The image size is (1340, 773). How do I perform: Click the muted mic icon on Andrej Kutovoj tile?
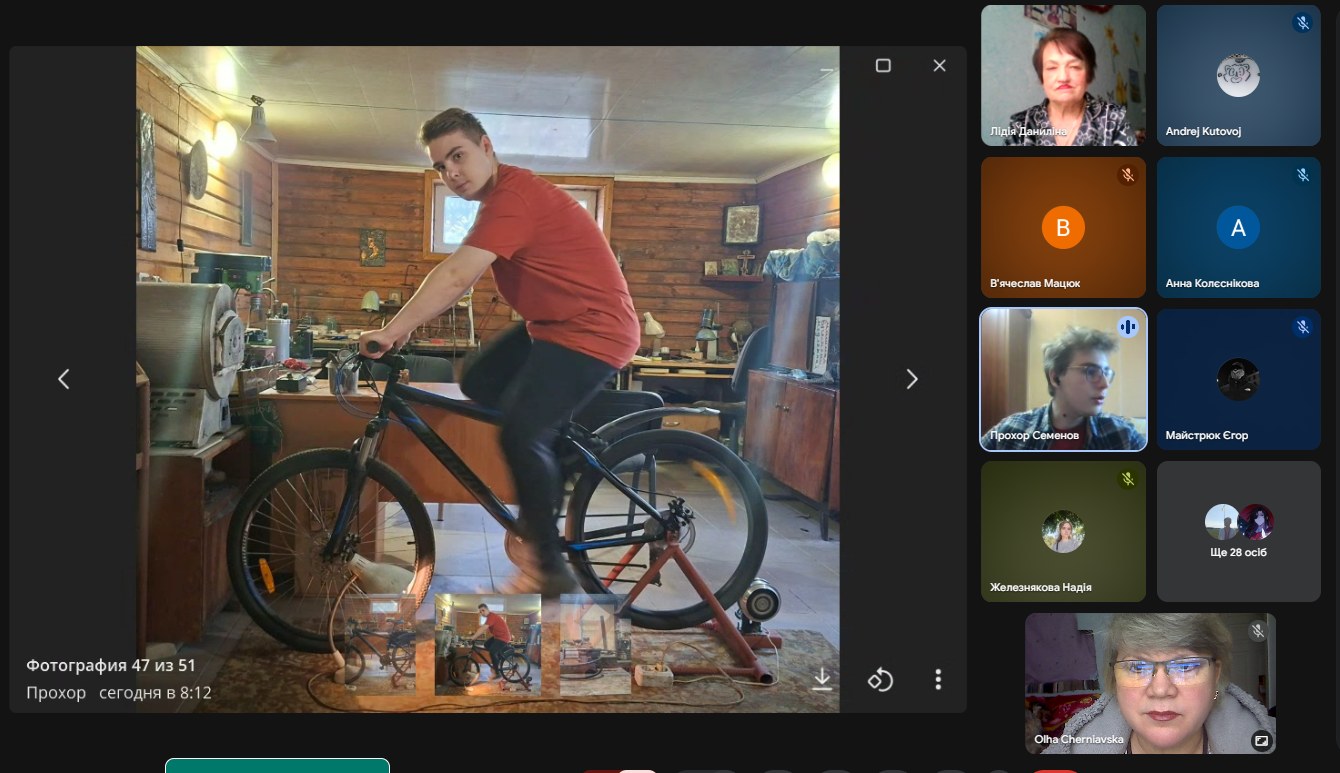1302,23
